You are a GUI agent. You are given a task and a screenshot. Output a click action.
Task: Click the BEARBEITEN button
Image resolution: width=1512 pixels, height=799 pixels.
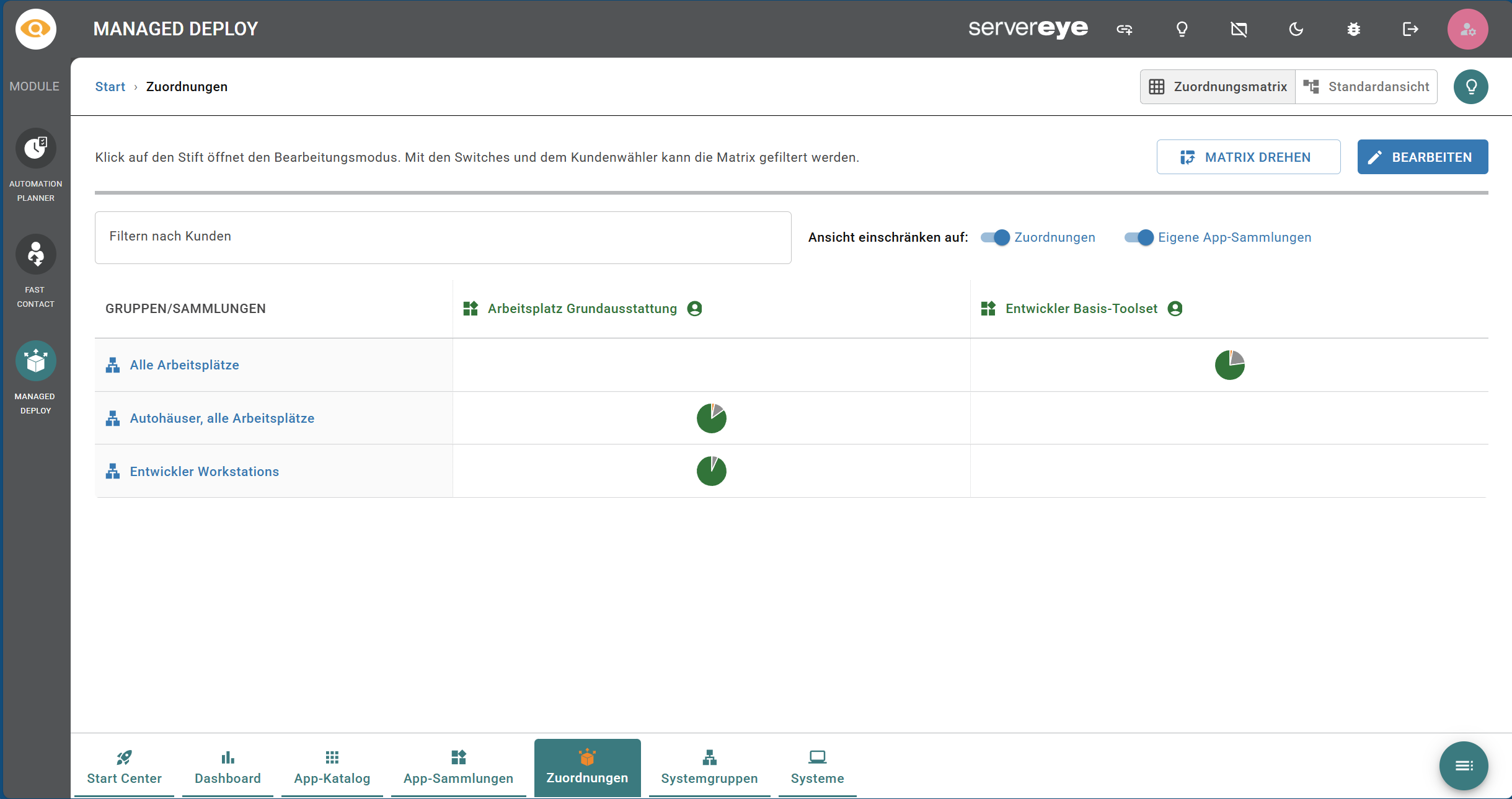pos(1422,157)
